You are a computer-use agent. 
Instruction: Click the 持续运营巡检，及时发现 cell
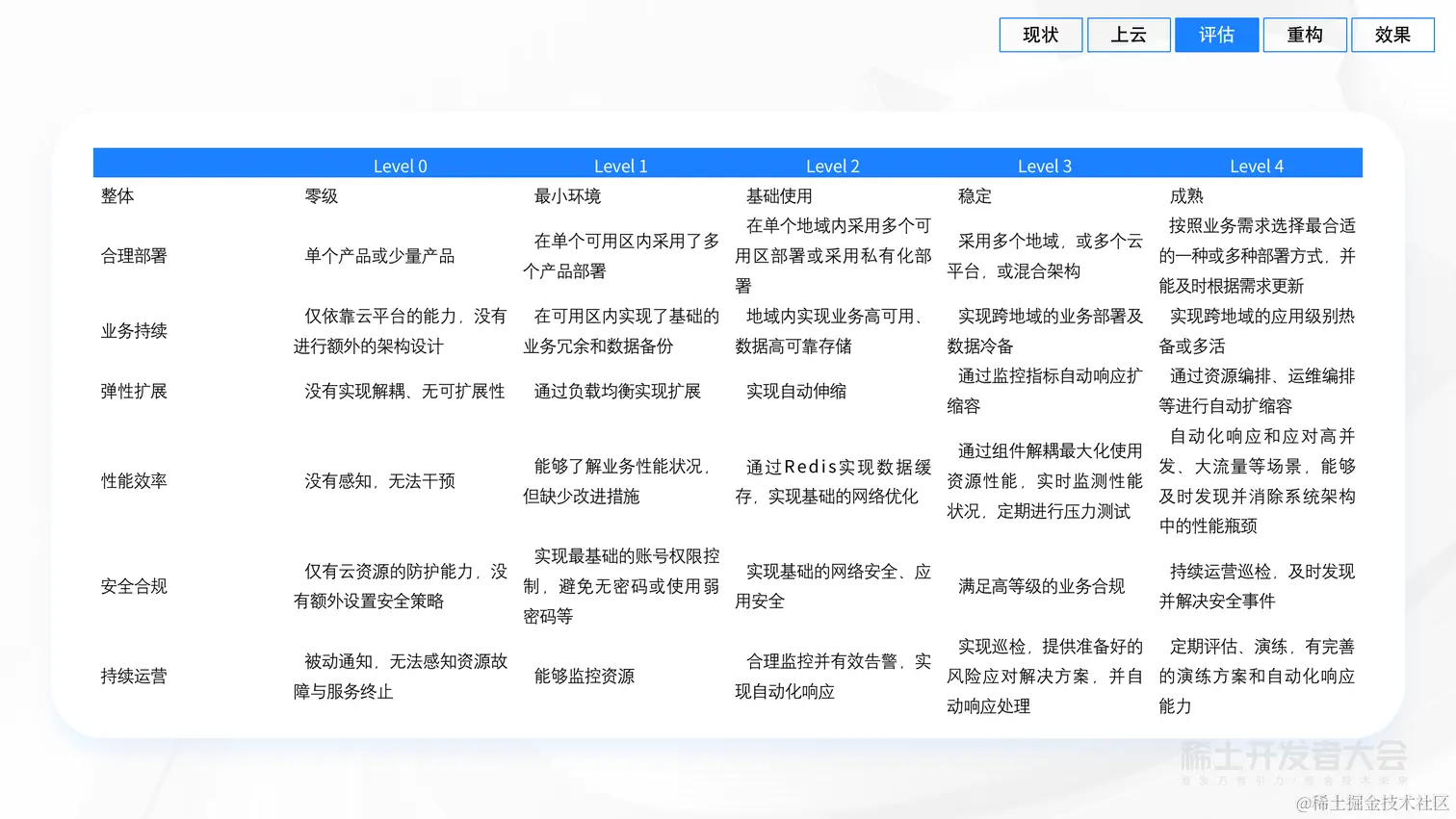tap(1257, 585)
